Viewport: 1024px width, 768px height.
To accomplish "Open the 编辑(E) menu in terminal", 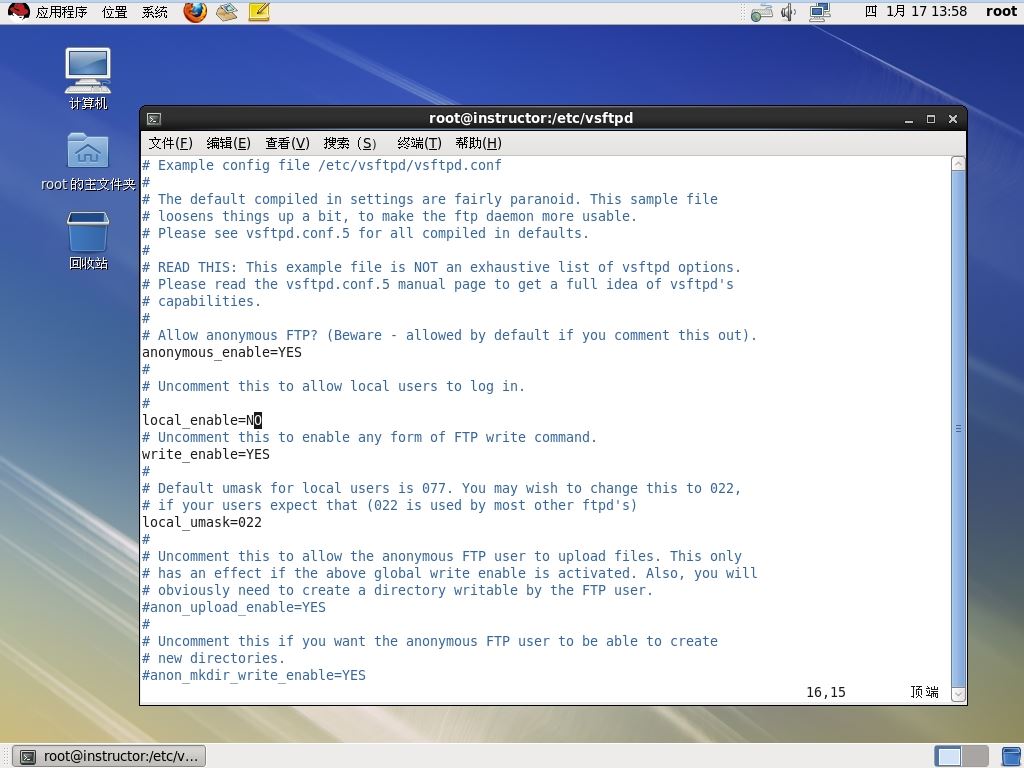I will [x=229, y=143].
